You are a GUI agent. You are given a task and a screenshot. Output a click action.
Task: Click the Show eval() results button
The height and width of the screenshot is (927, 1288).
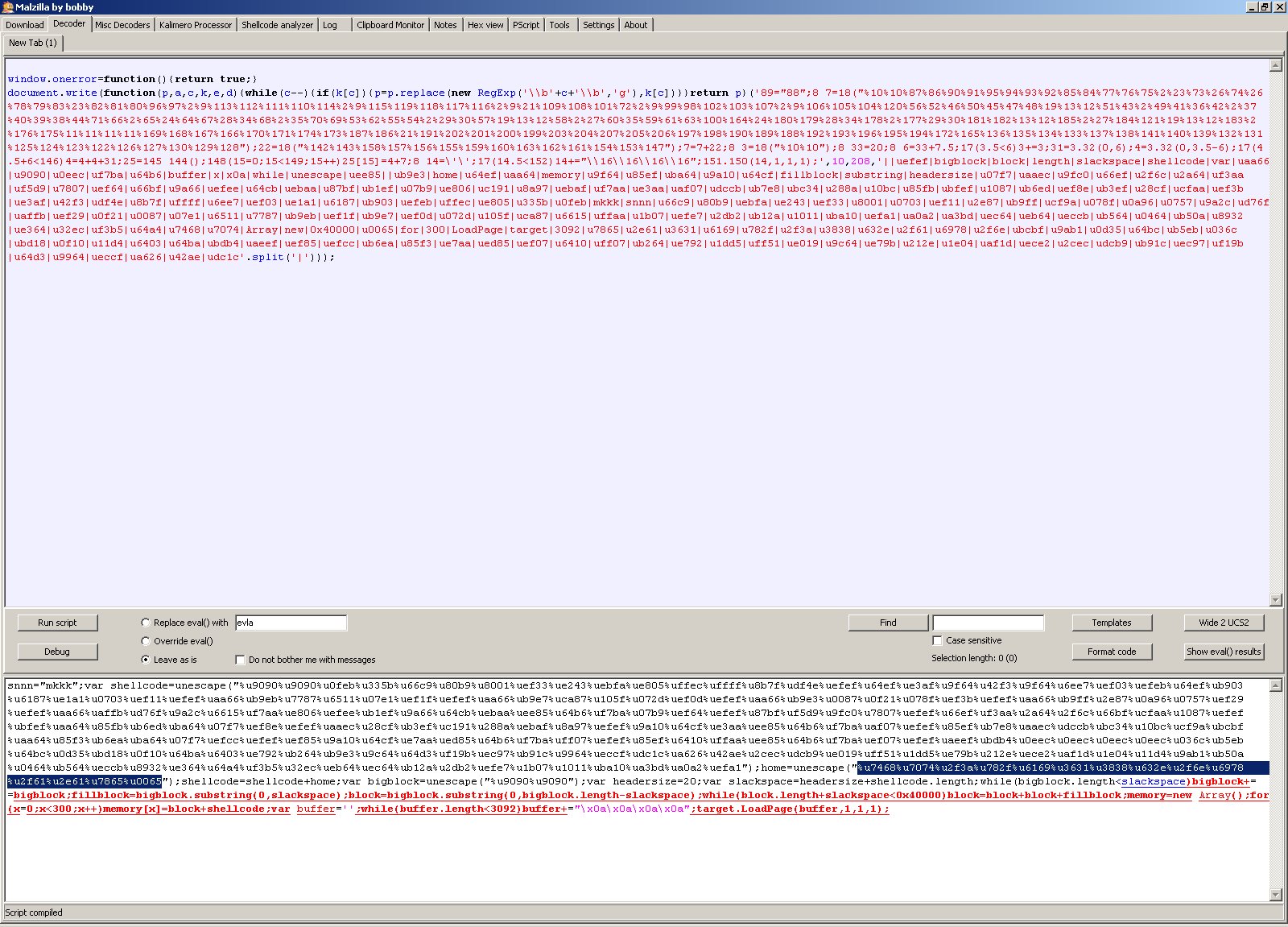click(1224, 652)
